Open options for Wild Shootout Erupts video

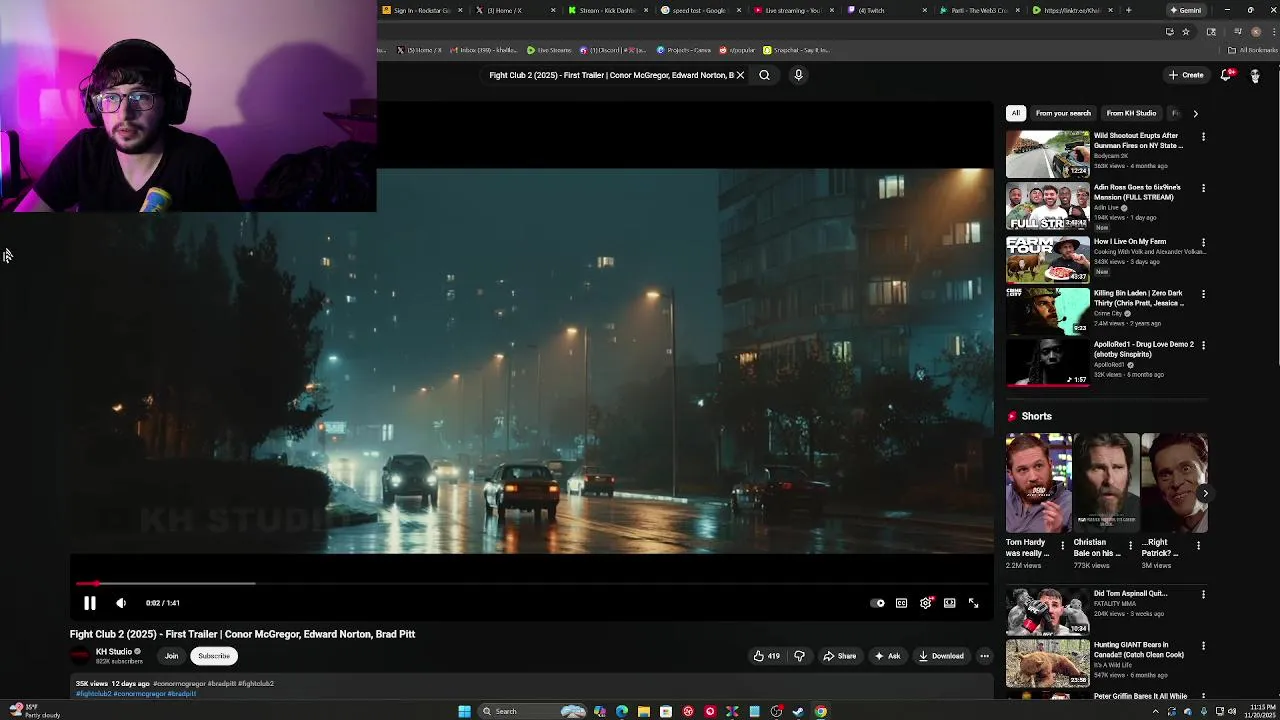1203,137
